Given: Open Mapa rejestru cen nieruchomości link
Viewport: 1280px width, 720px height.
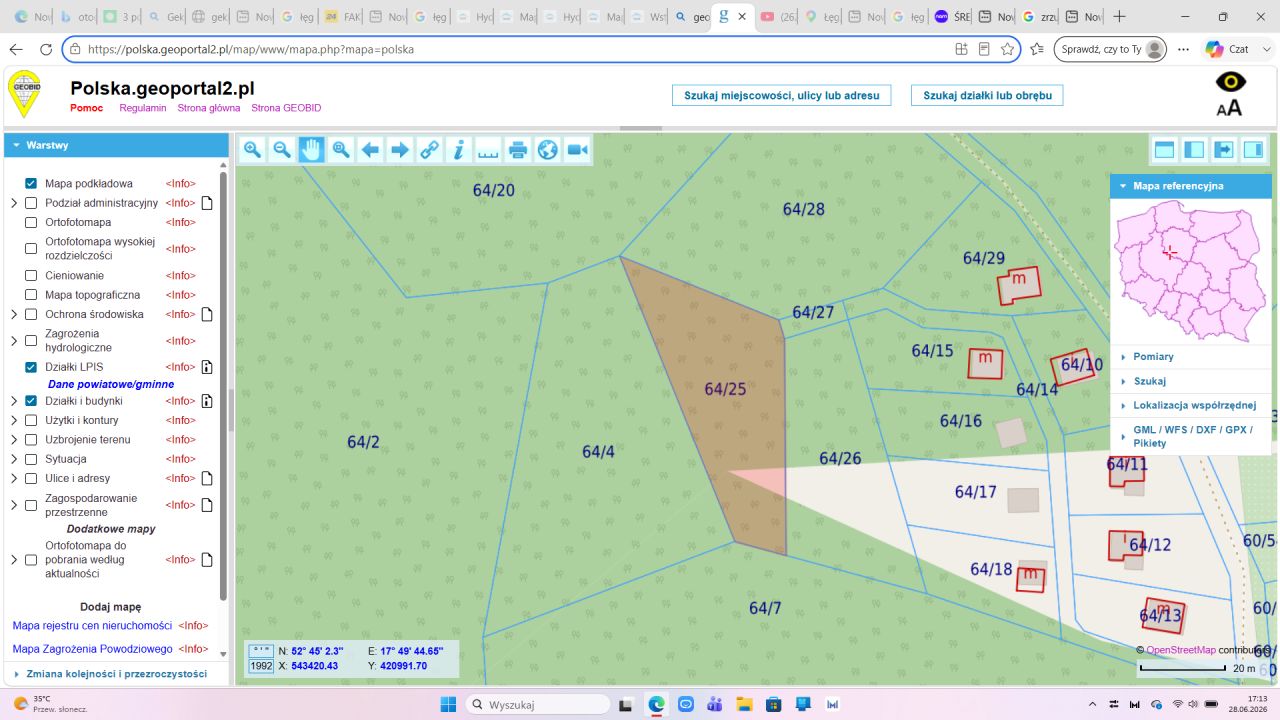Looking at the screenshot, I should (x=93, y=625).
